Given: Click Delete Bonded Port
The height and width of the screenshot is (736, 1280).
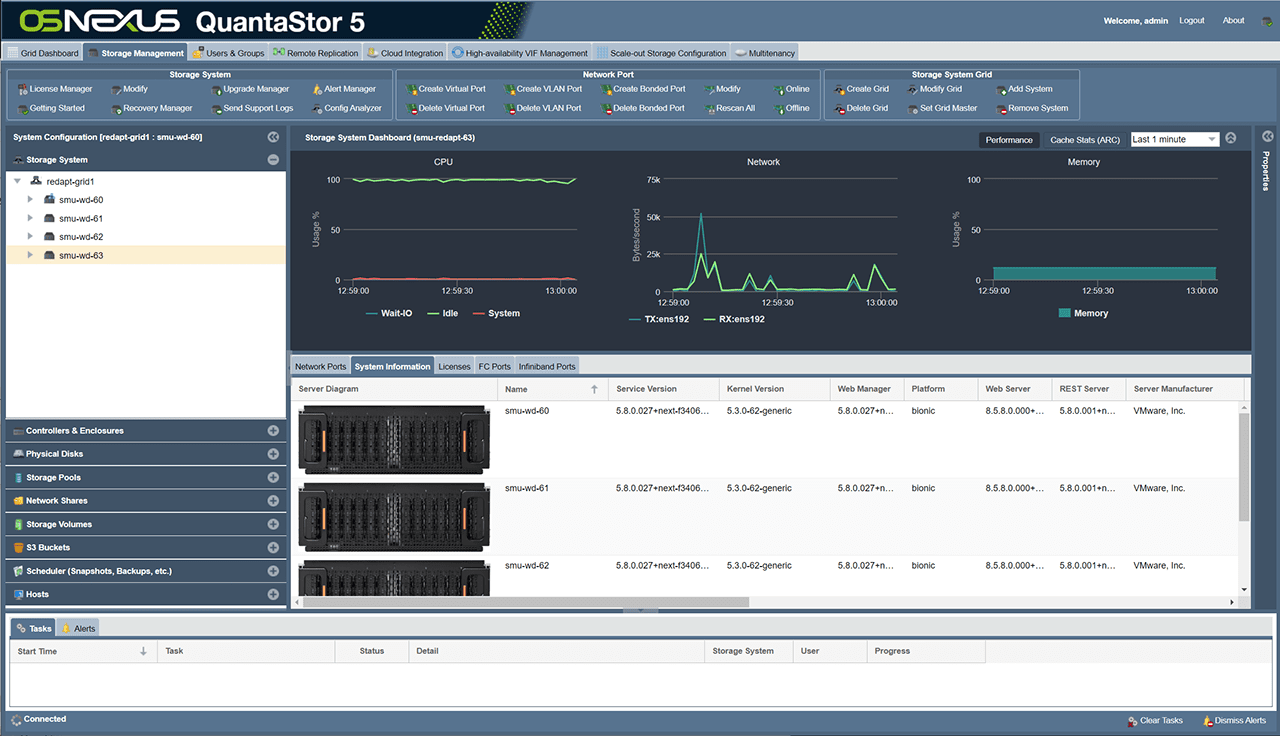Looking at the screenshot, I should click(643, 108).
